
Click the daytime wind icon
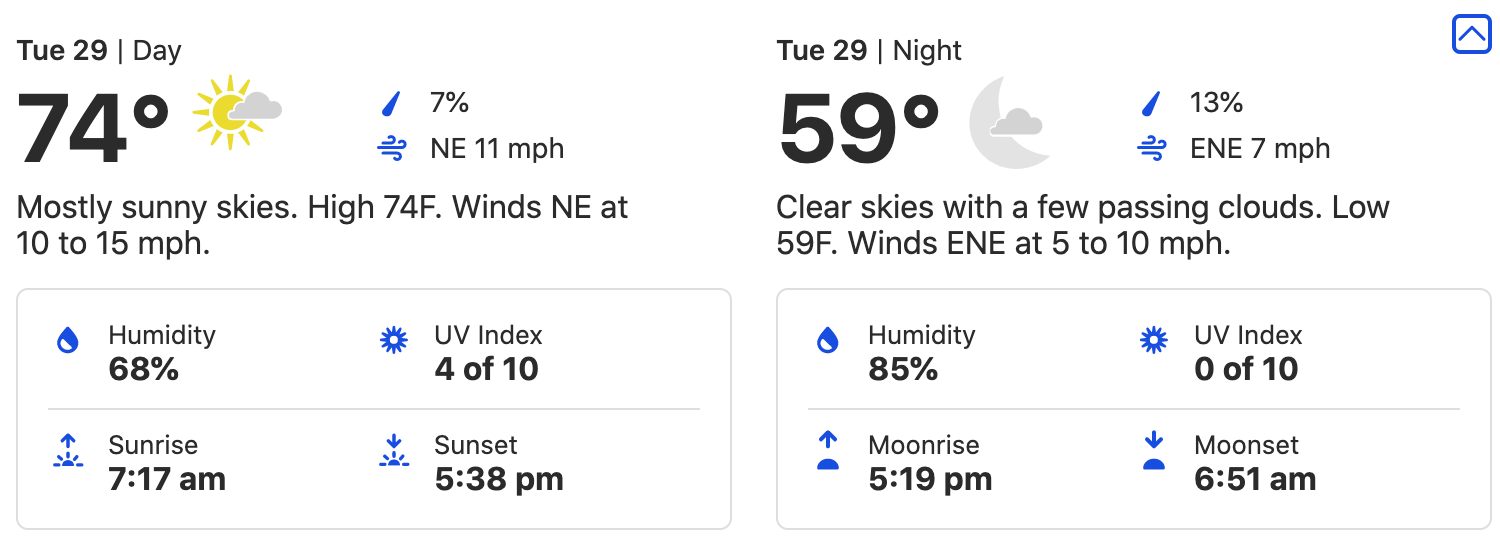pyautogui.click(x=391, y=150)
